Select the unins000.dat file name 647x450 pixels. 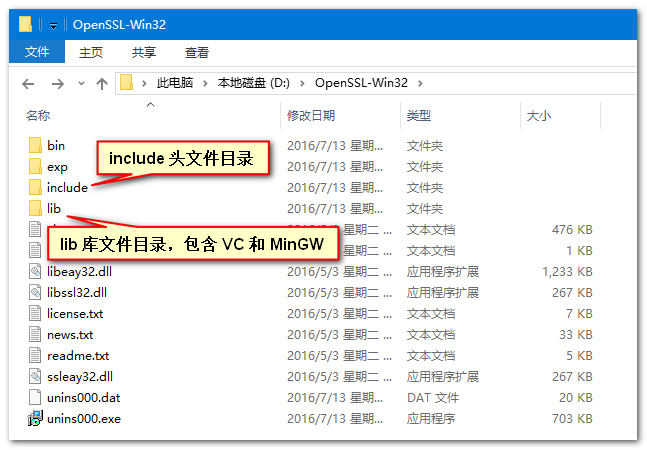pyautogui.click(x=83, y=398)
